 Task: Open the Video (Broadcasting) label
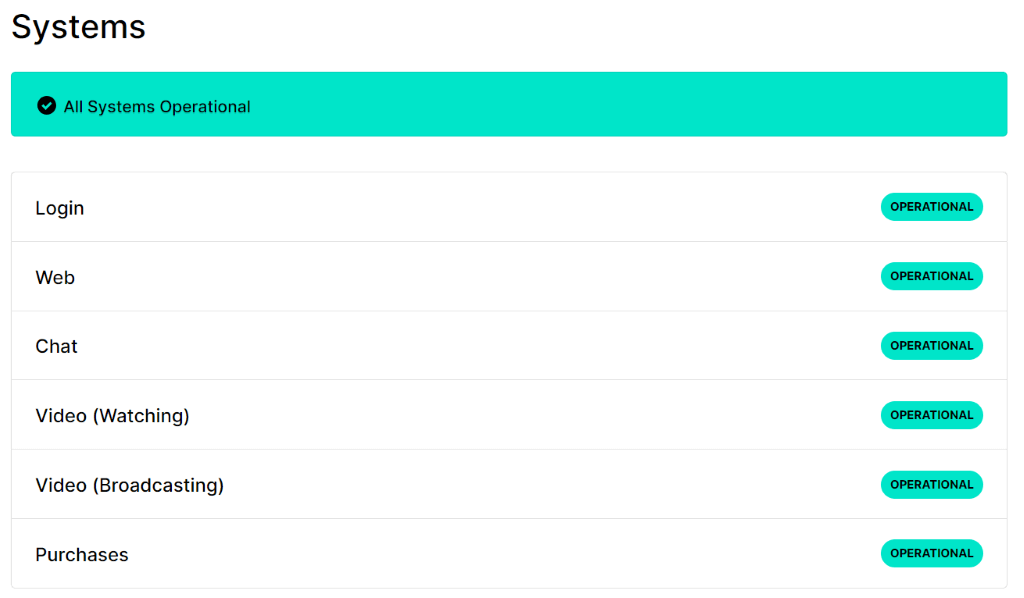point(130,485)
